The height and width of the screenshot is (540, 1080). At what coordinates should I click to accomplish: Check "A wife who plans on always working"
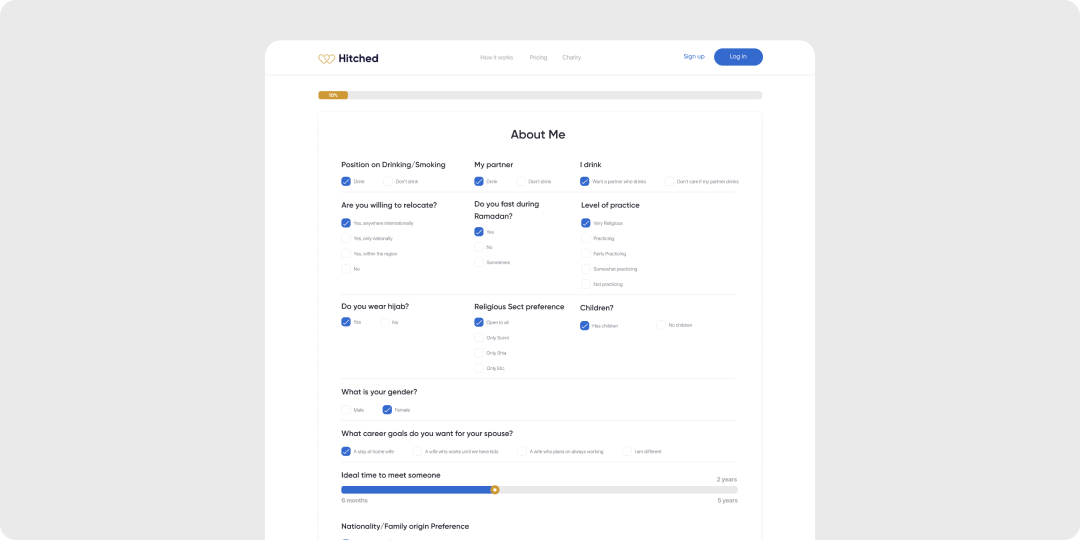tap(522, 451)
